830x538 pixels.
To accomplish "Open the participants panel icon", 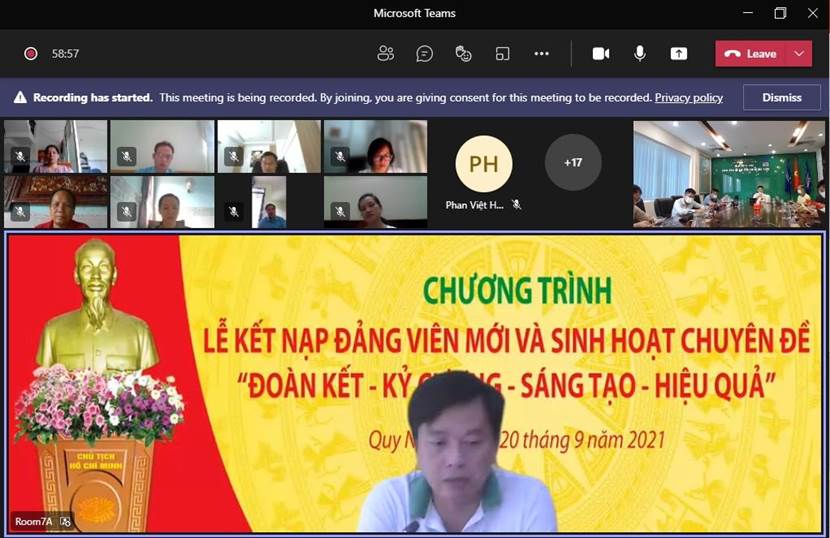I will pos(385,53).
